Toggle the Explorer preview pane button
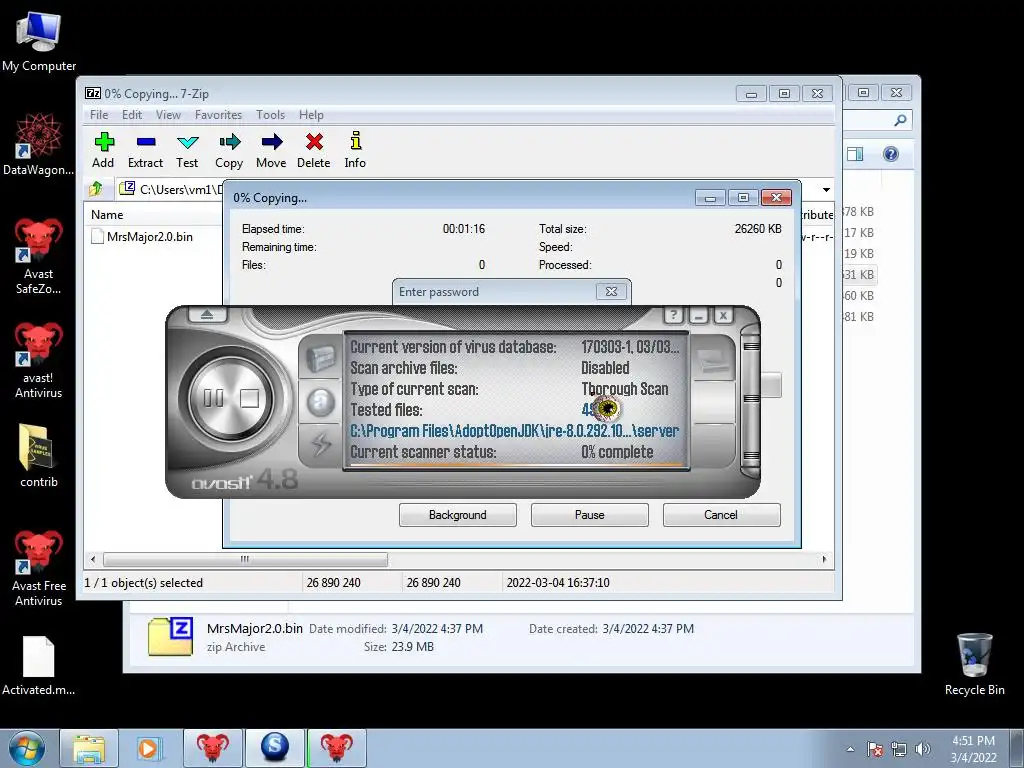The width and height of the screenshot is (1024, 768). point(855,154)
